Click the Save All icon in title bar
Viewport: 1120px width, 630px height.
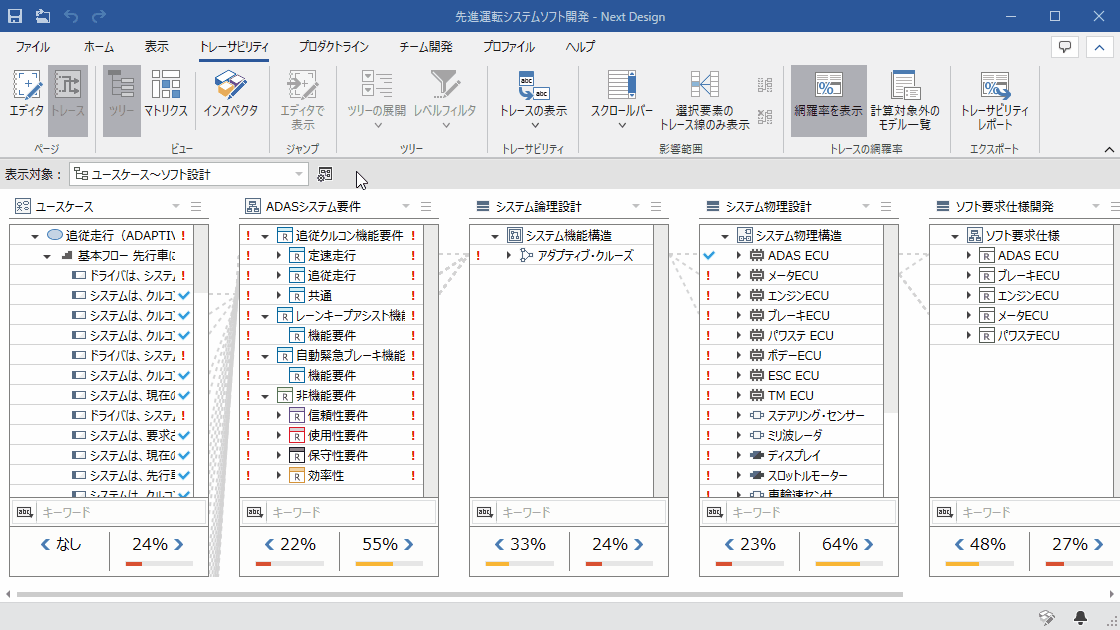42,16
